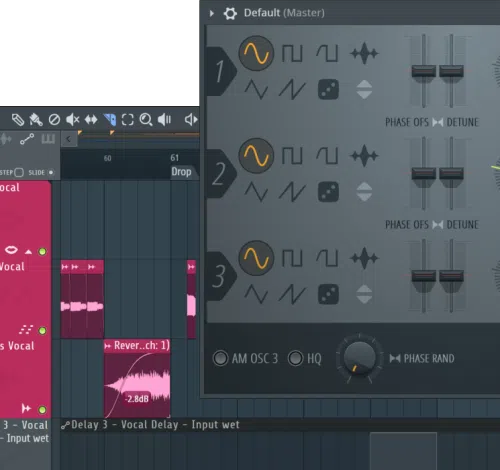Mute the Vocal track with lips icon
500x470 pixels.
tap(42, 251)
